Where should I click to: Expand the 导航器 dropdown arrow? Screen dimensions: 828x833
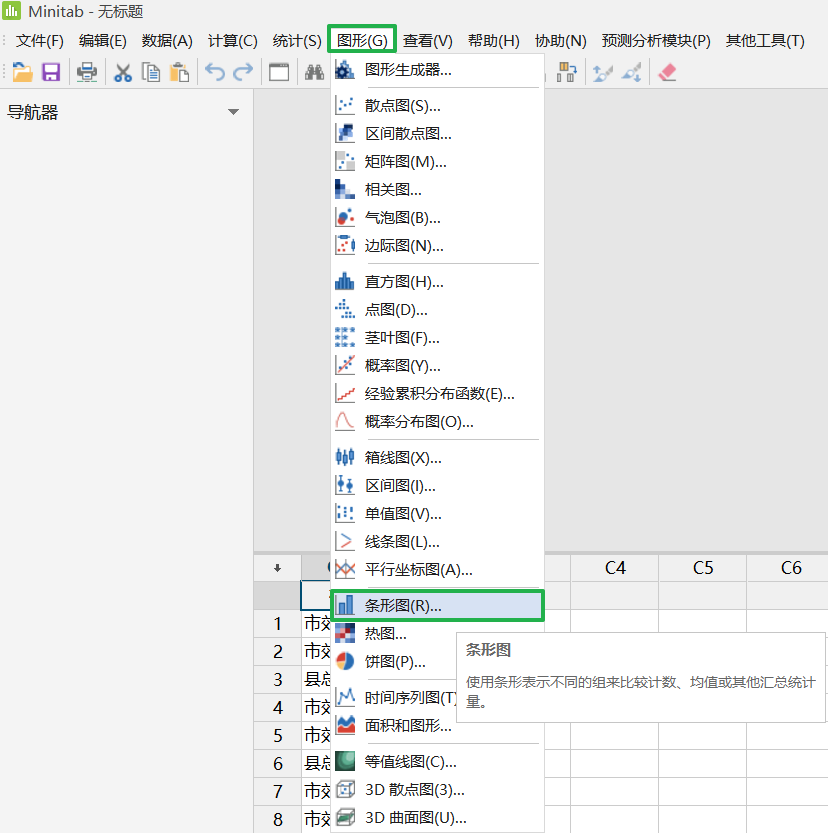tap(234, 112)
